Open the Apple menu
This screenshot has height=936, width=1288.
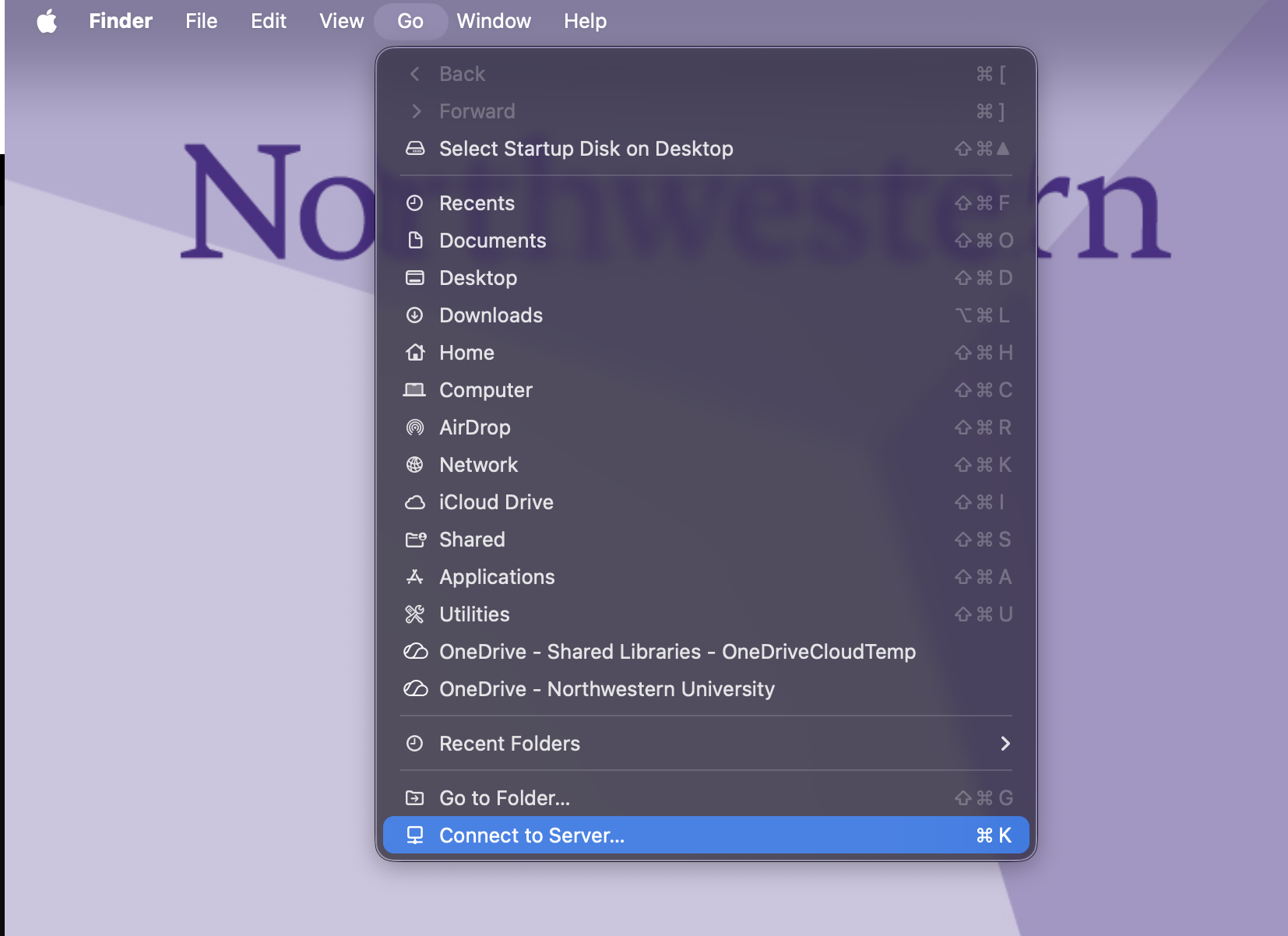[47, 21]
